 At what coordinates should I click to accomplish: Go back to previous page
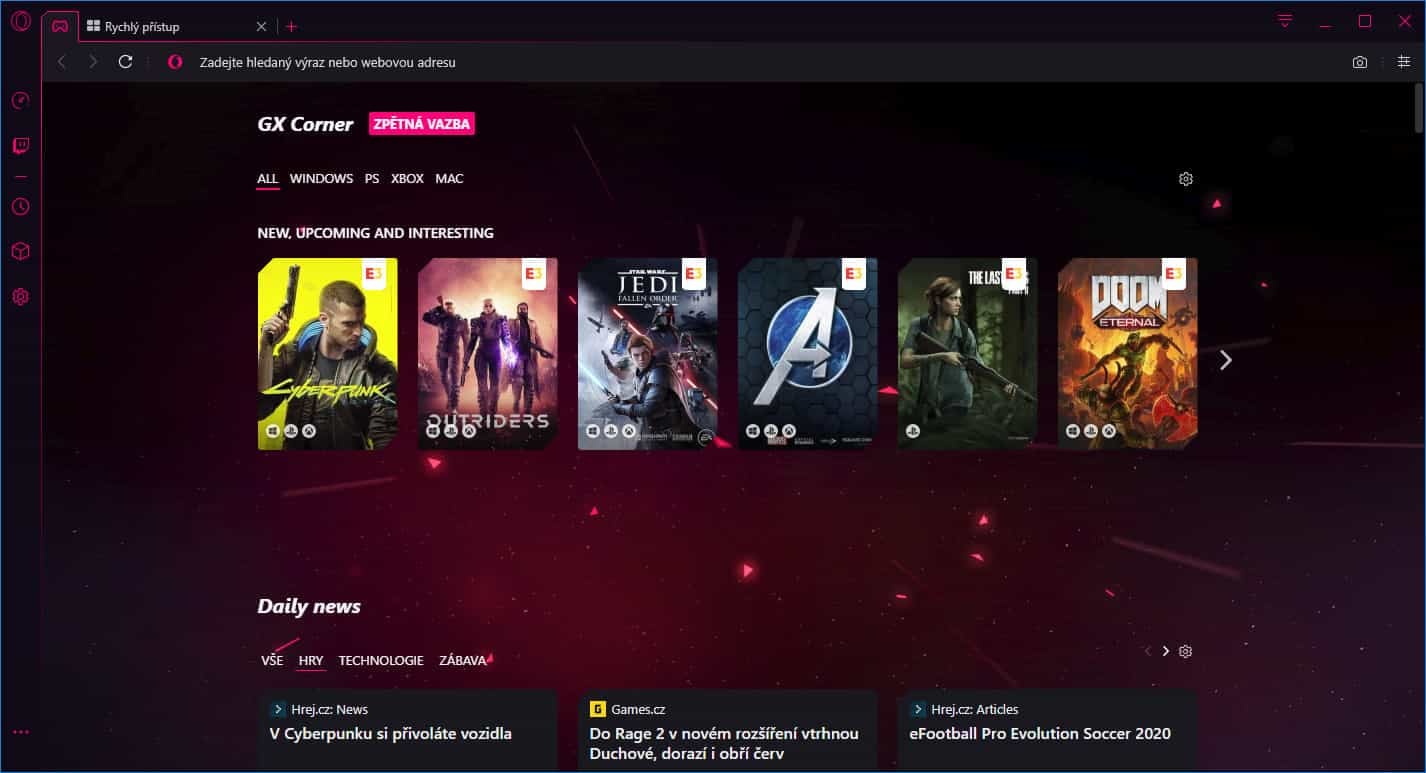62,62
